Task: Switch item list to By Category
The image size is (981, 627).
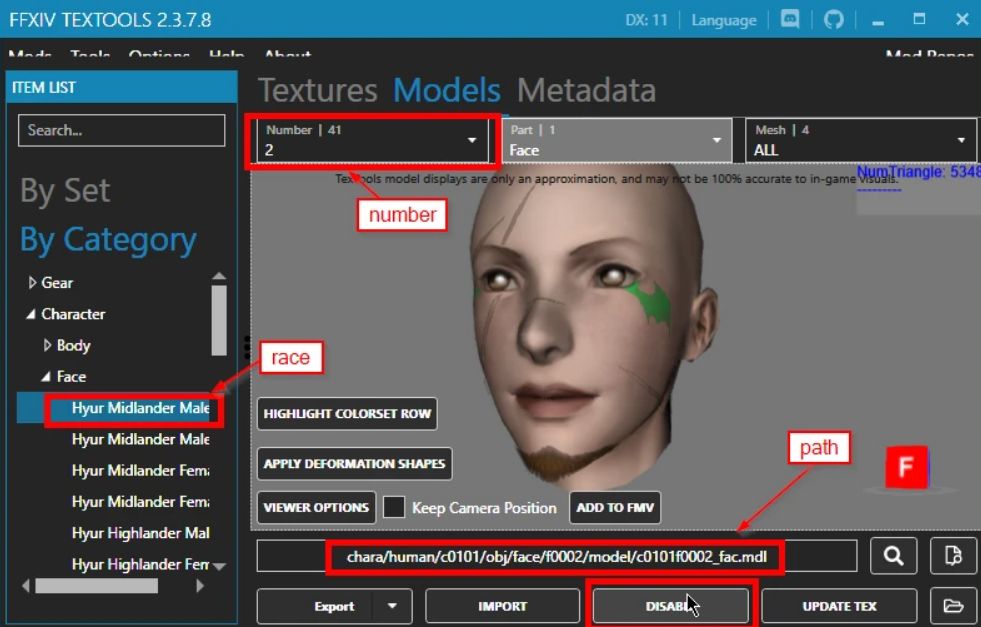Action: (108, 240)
